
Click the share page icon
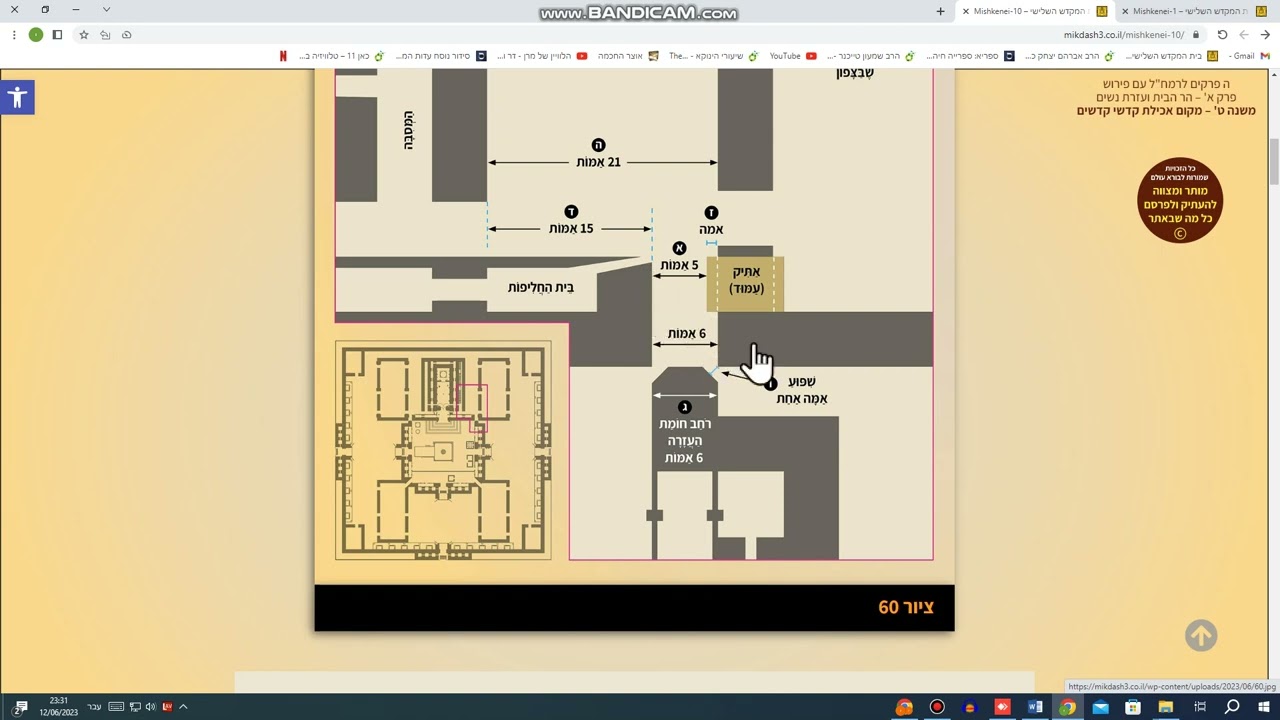click(x=105, y=34)
